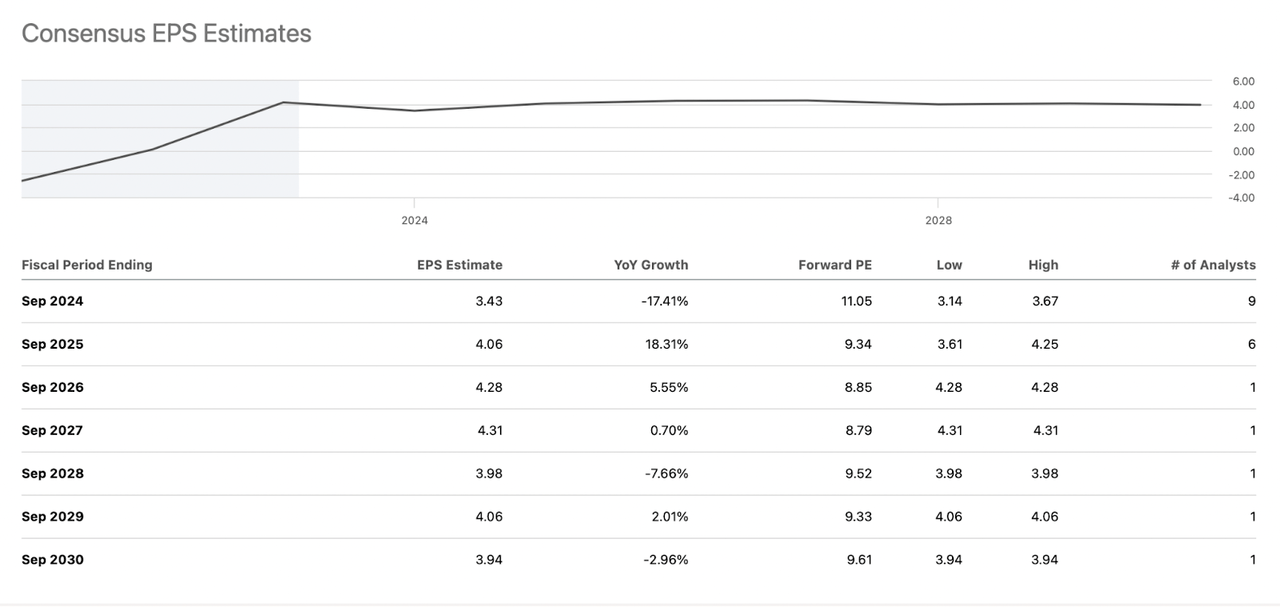
Task: Click the 2024 marker on chart axis
Action: click(414, 220)
